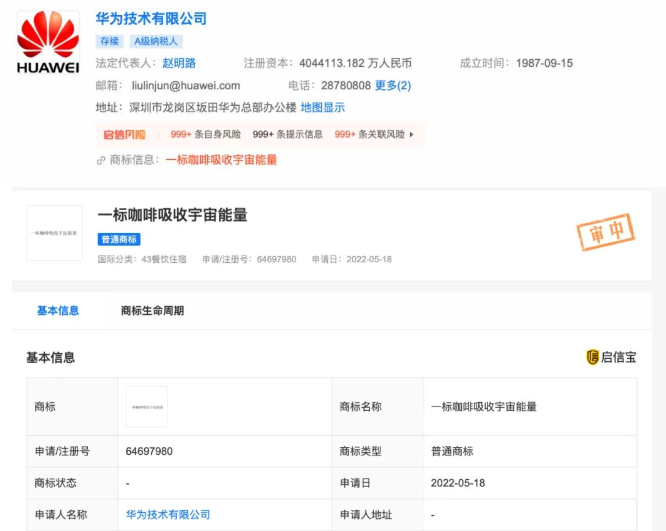666x531 pixels.
Task: Click the link chain icon before 商标信息
Action: point(101,160)
